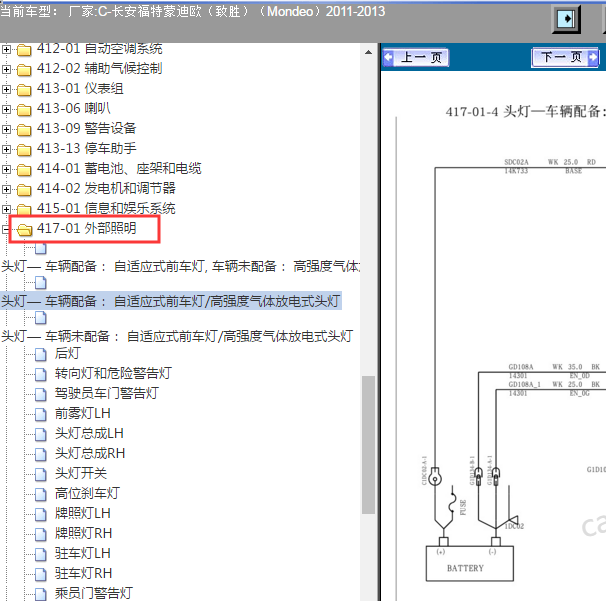Expand the 412-02 辅助气候控制 node
Image resolution: width=606 pixels, height=601 pixels.
click(x=6, y=69)
